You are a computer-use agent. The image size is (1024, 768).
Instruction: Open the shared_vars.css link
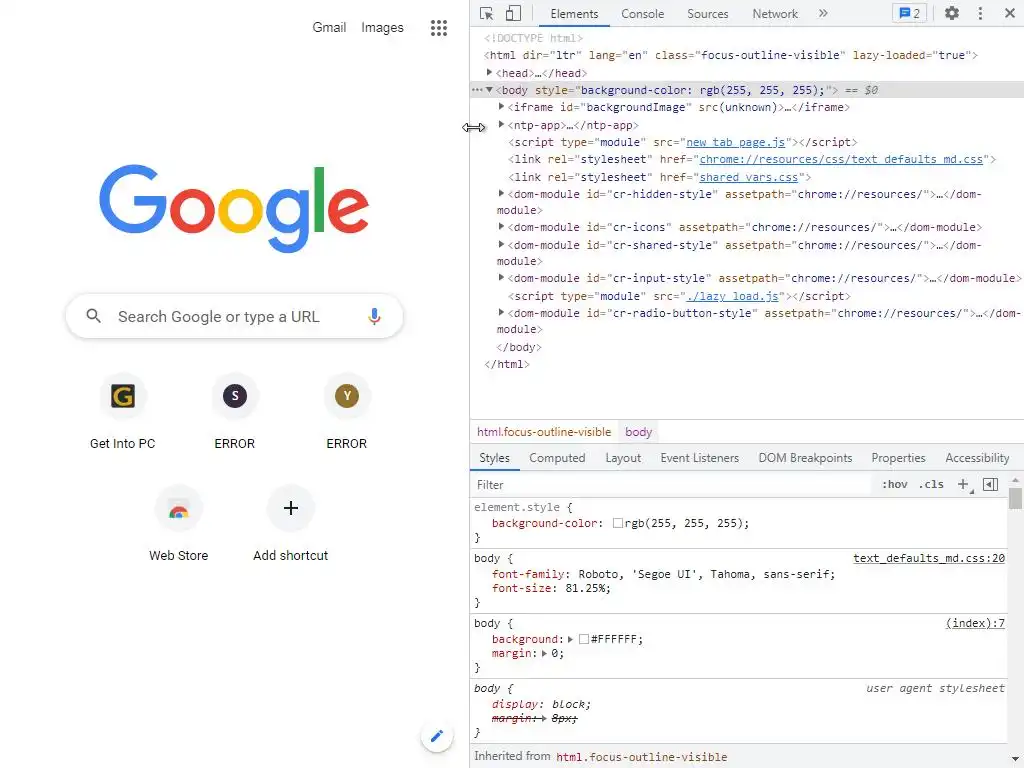[748, 177]
